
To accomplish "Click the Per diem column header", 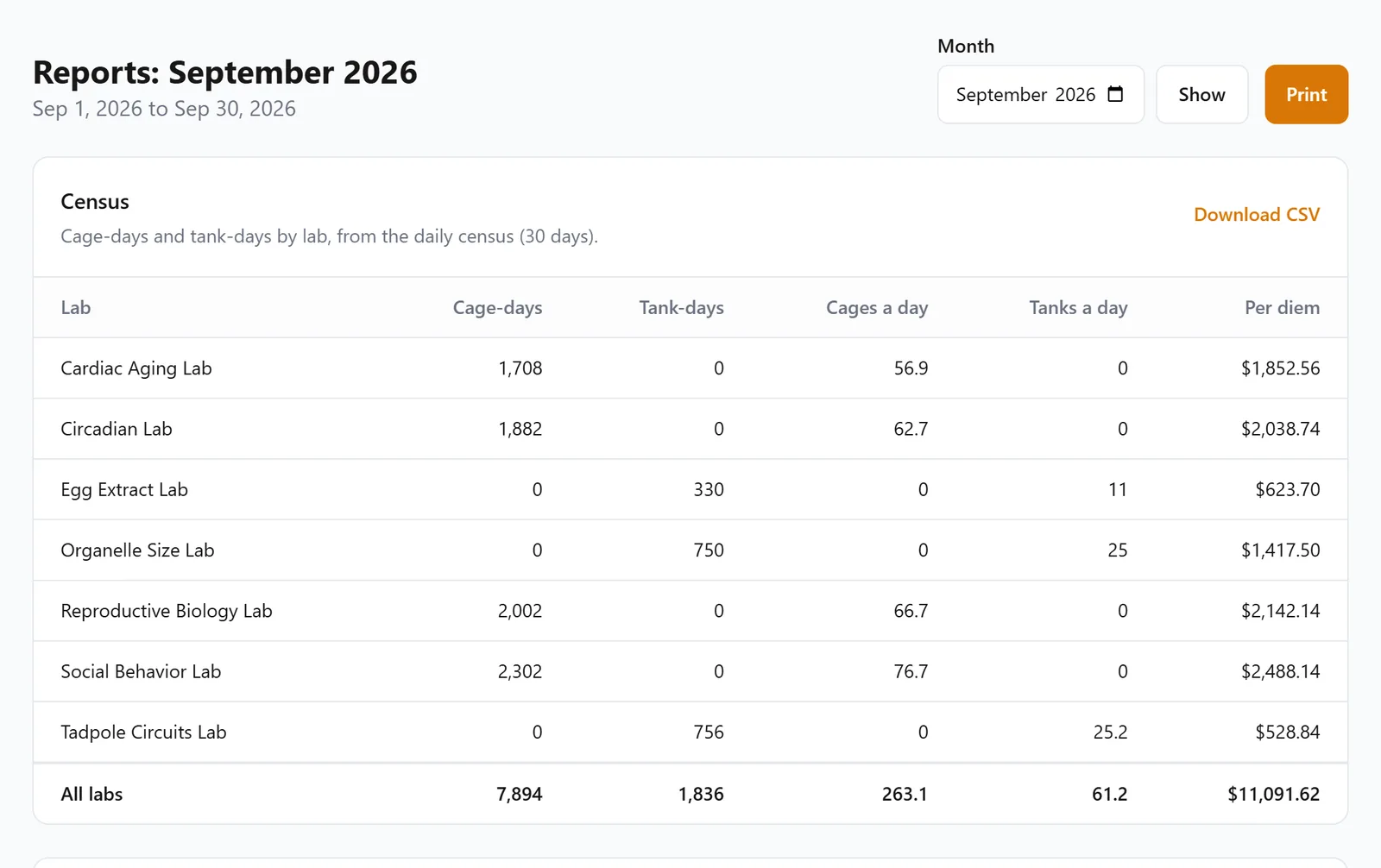I will coord(1282,308).
